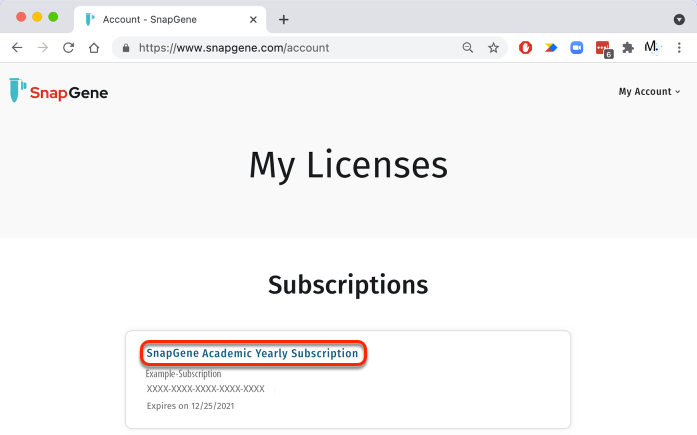
Task: Click the SnapGene logo
Action: click(x=58, y=92)
